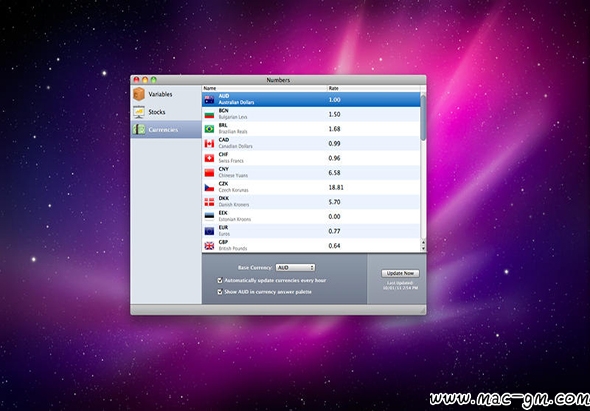Click the currency list scrollbar thumb
The height and width of the screenshot is (411, 590).
pos(423,117)
